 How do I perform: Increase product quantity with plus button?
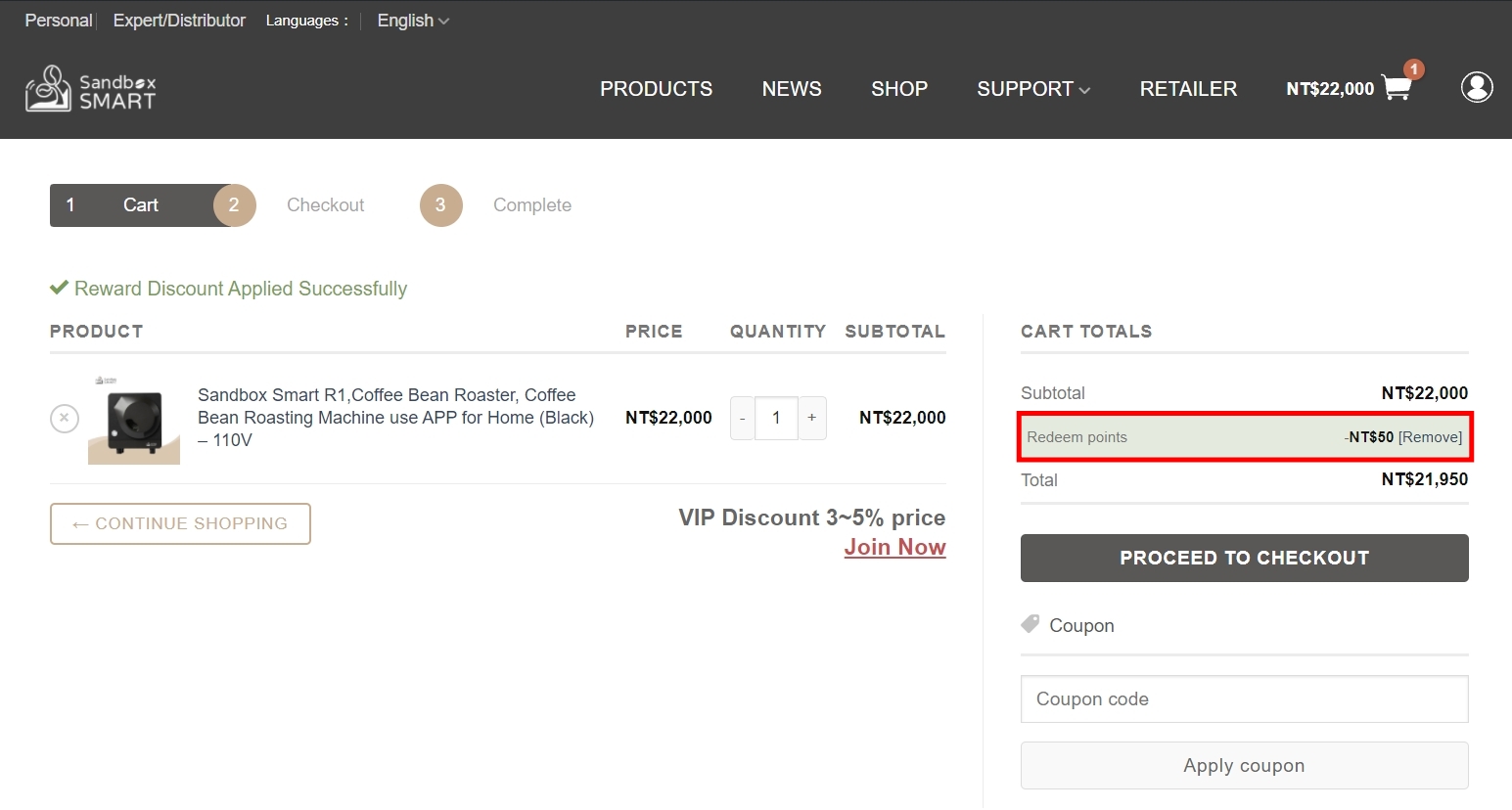(x=812, y=418)
